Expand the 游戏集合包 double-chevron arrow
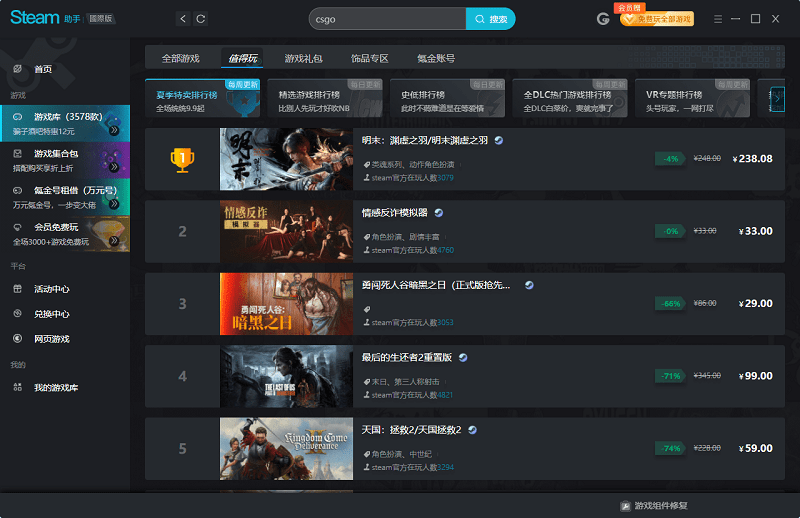Screen dimensions: 800x518 (114, 166)
